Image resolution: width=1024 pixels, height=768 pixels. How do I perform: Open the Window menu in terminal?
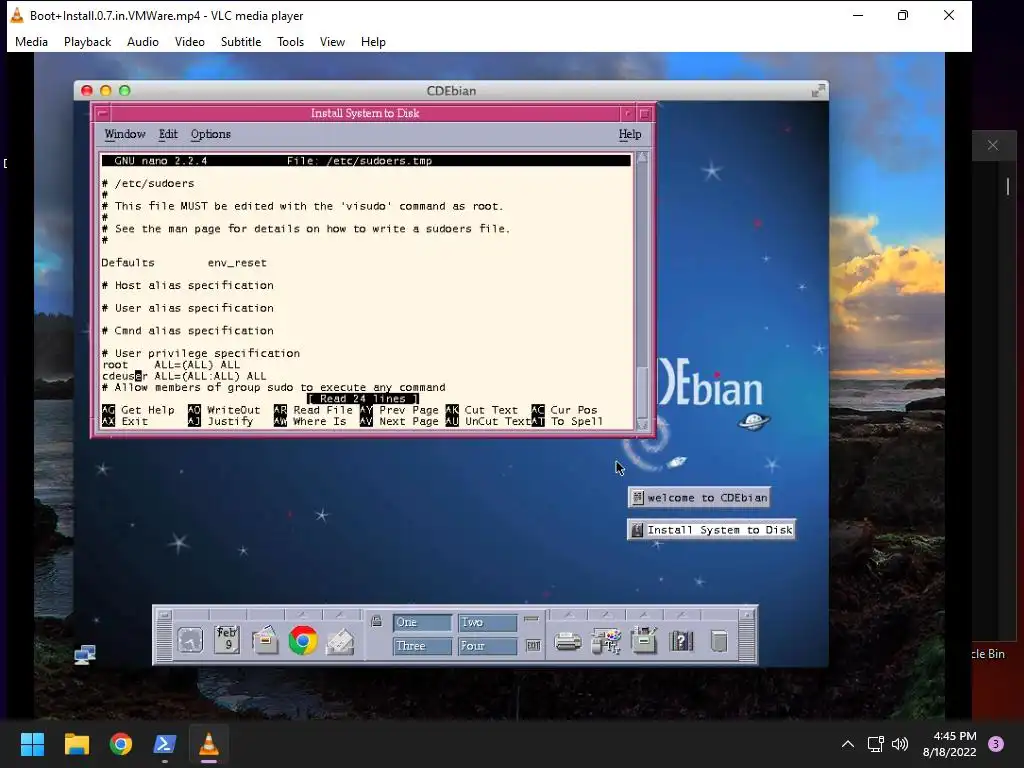(125, 134)
